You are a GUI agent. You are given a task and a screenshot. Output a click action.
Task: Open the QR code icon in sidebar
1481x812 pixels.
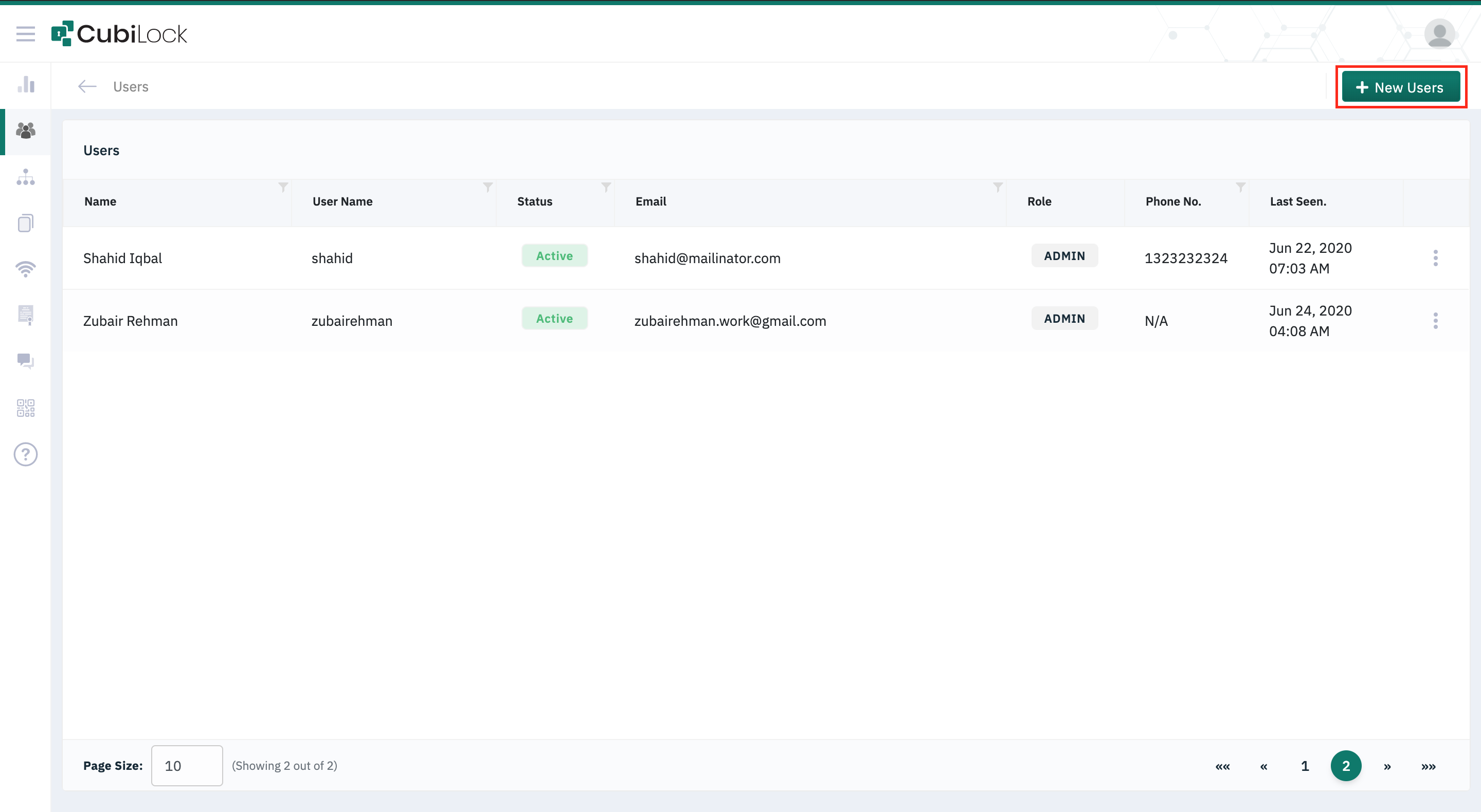[x=25, y=408]
